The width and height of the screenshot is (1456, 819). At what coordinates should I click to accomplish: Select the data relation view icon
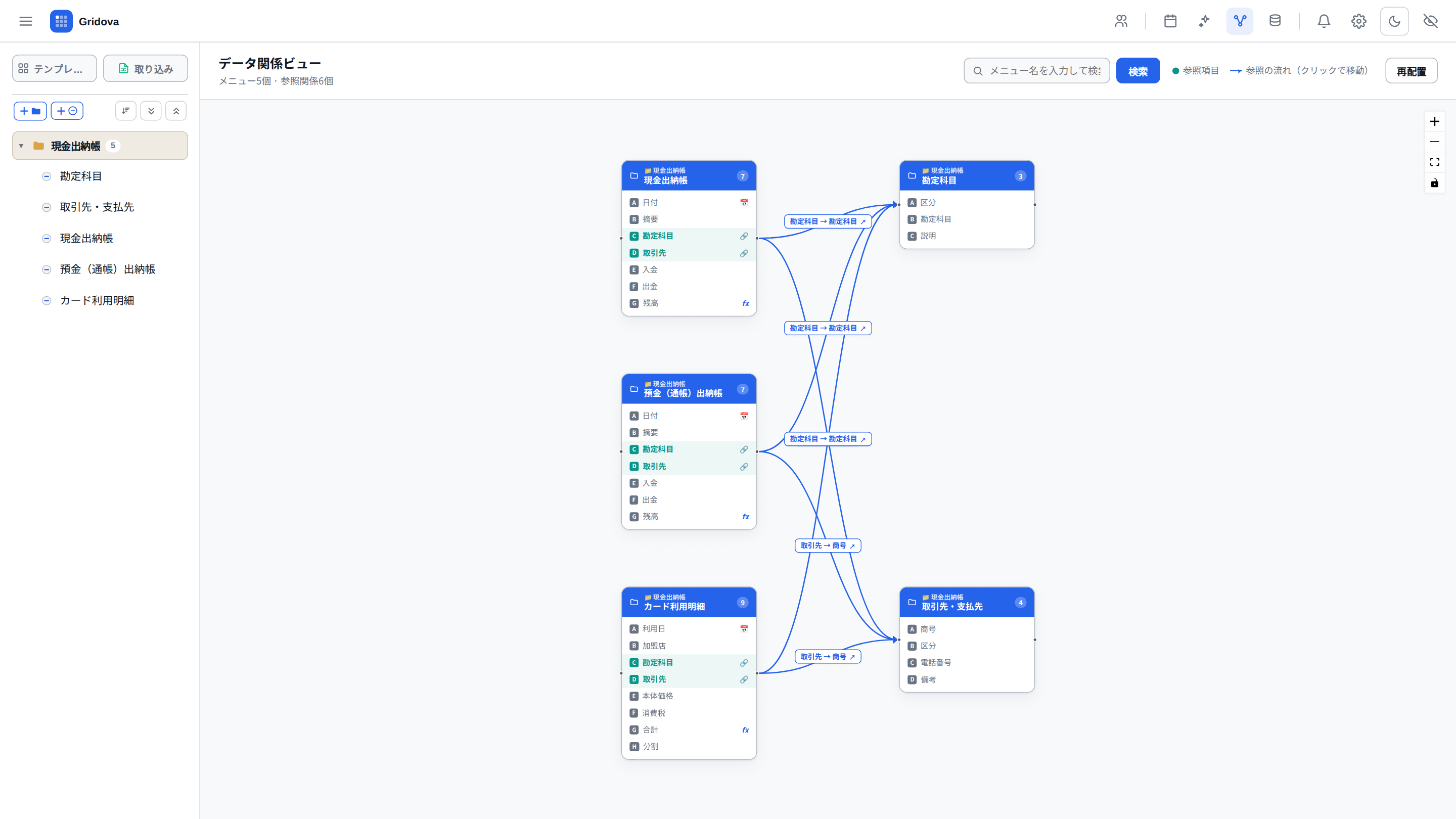[1240, 21]
